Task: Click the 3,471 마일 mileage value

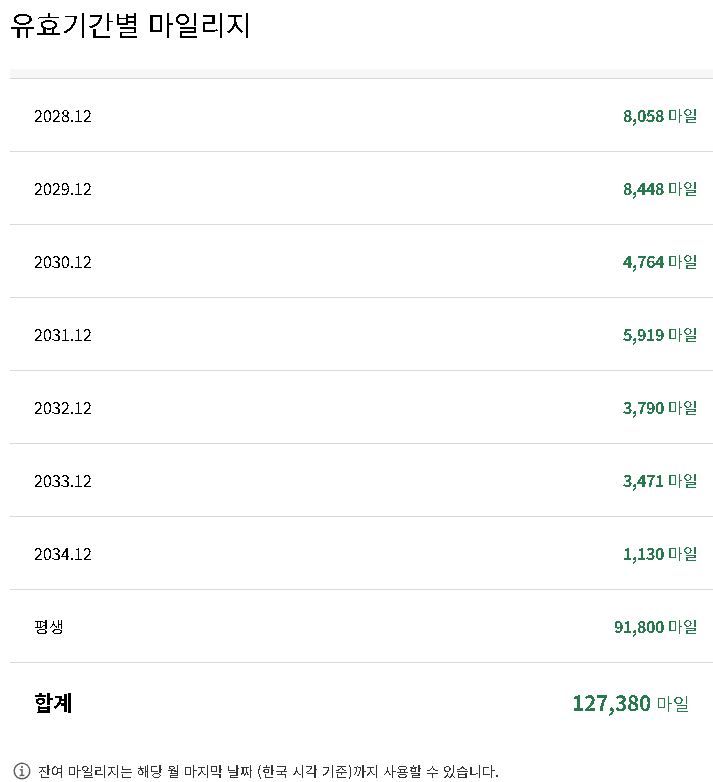Action: tap(659, 481)
